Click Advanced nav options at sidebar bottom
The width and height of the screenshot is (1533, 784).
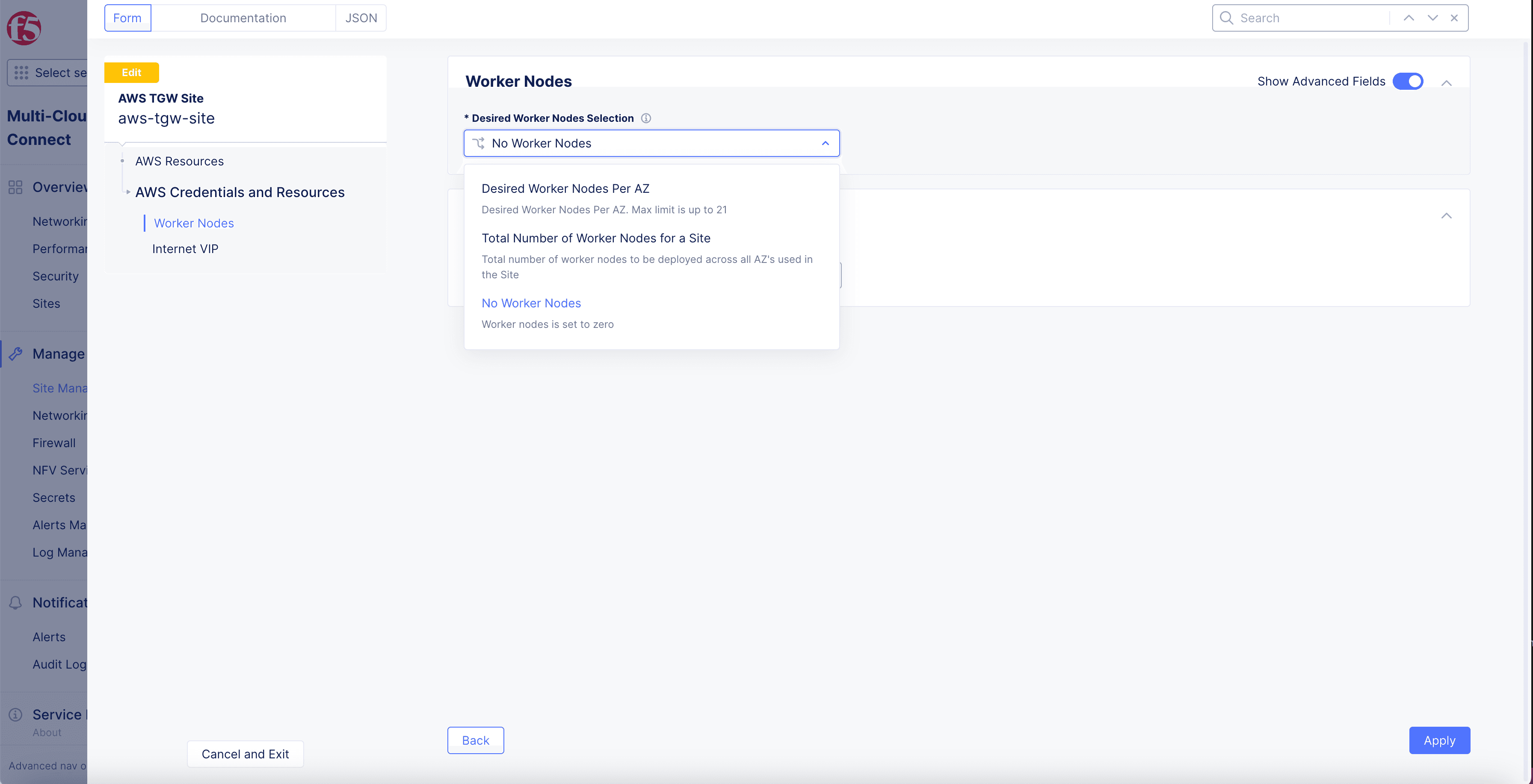coord(47,766)
